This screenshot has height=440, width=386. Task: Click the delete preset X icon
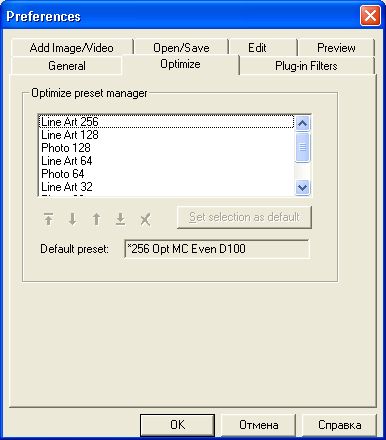(x=145, y=219)
